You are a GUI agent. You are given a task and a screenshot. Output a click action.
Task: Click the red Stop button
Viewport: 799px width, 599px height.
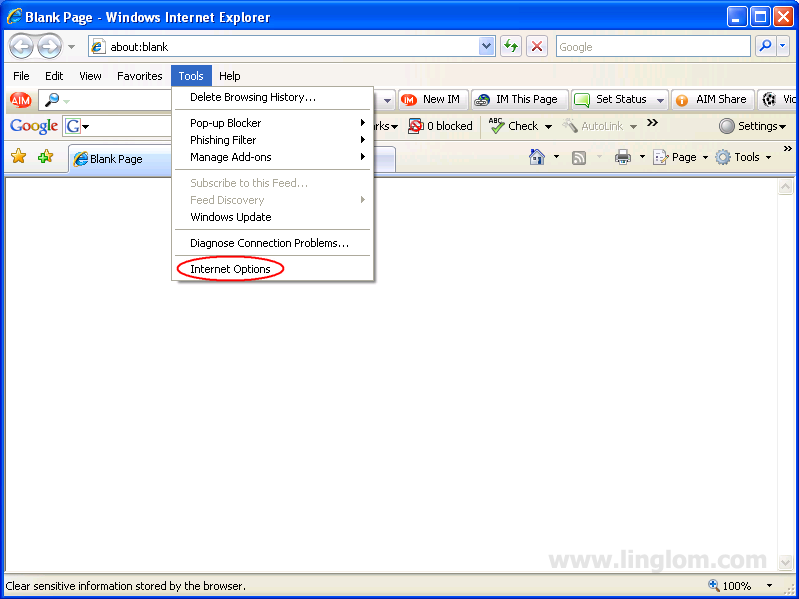[537, 47]
